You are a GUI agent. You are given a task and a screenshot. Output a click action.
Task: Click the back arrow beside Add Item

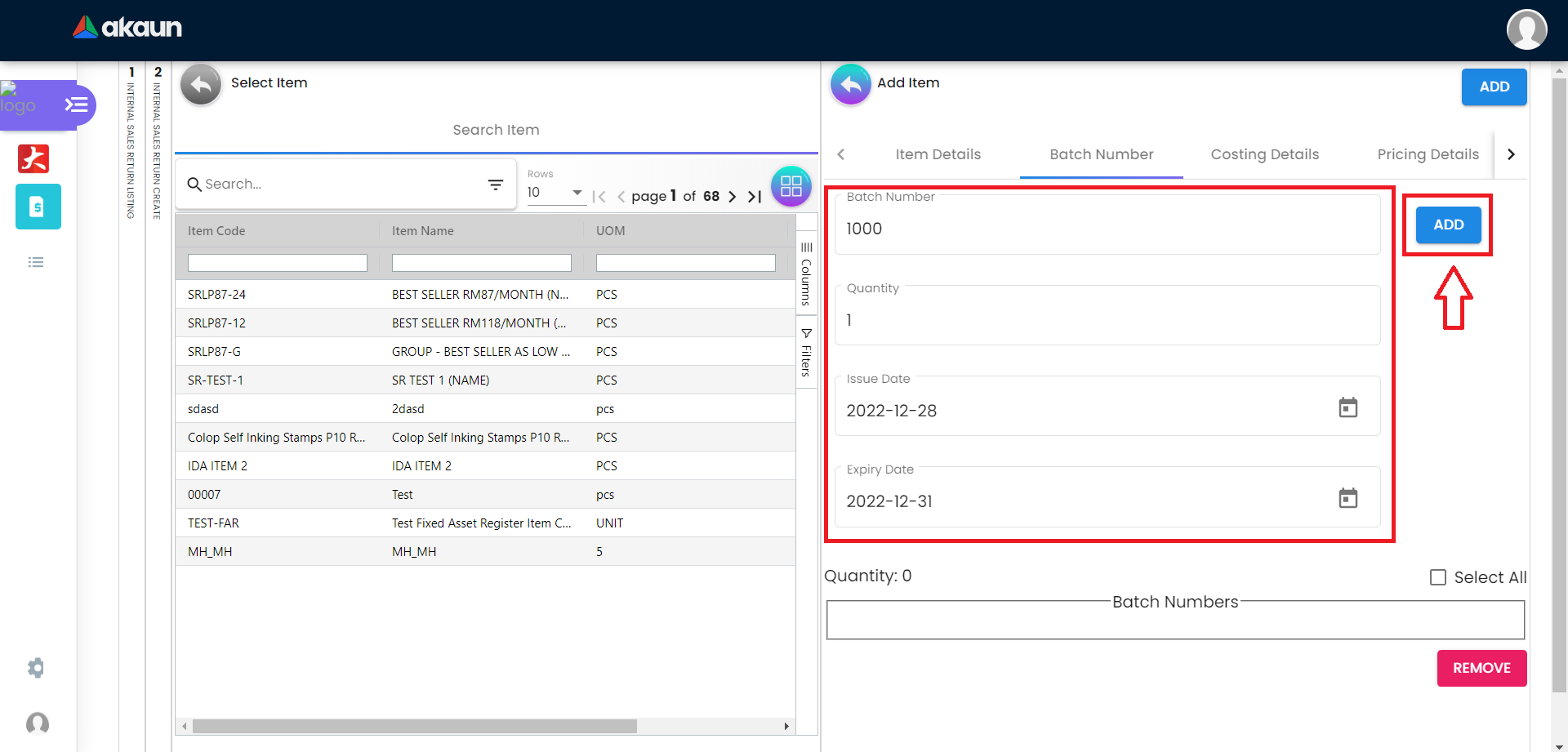[x=850, y=84]
